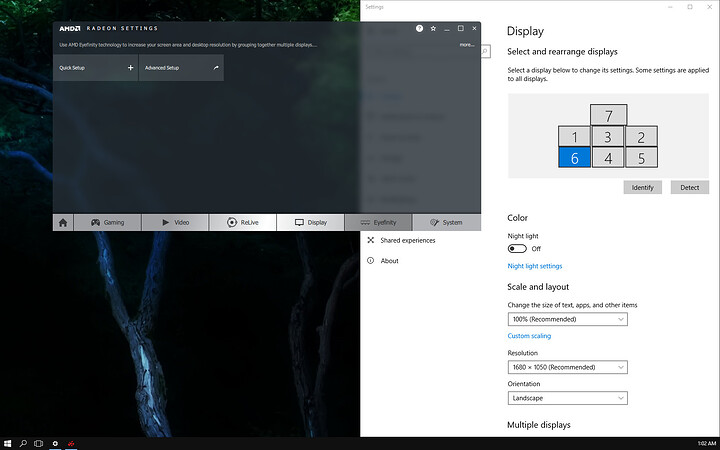This screenshot has width=720, height=450.
Task: Select display 3 in arrangement
Action: click(608, 136)
